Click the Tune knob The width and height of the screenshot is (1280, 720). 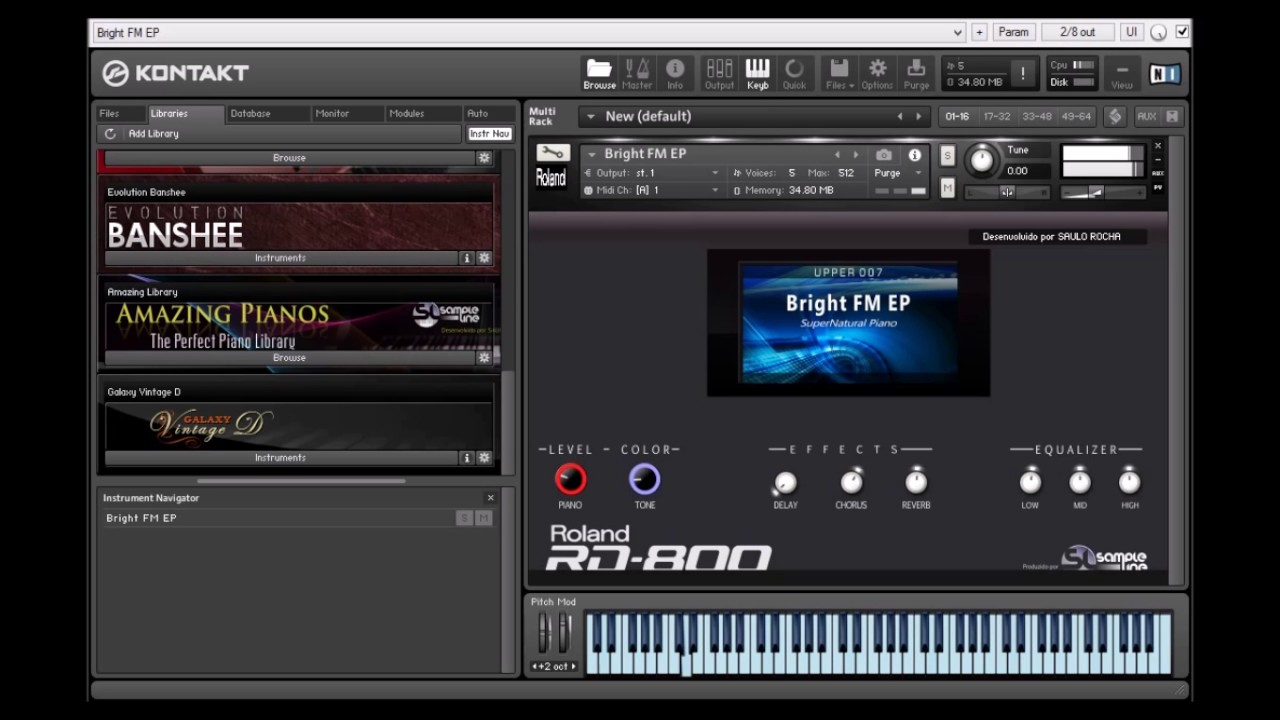[x=982, y=159]
